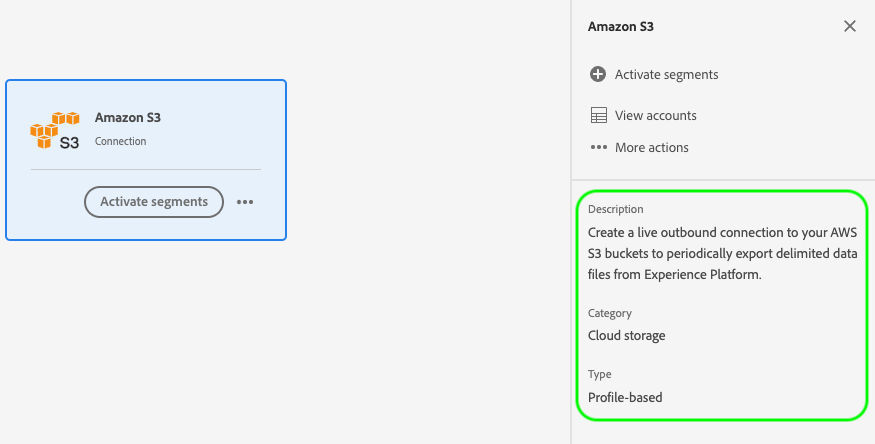The width and height of the screenshot is (875, 444).
Task: Open the three-dot menu on the S3 card
Action: pyautogui.click(x=245, y=202)
